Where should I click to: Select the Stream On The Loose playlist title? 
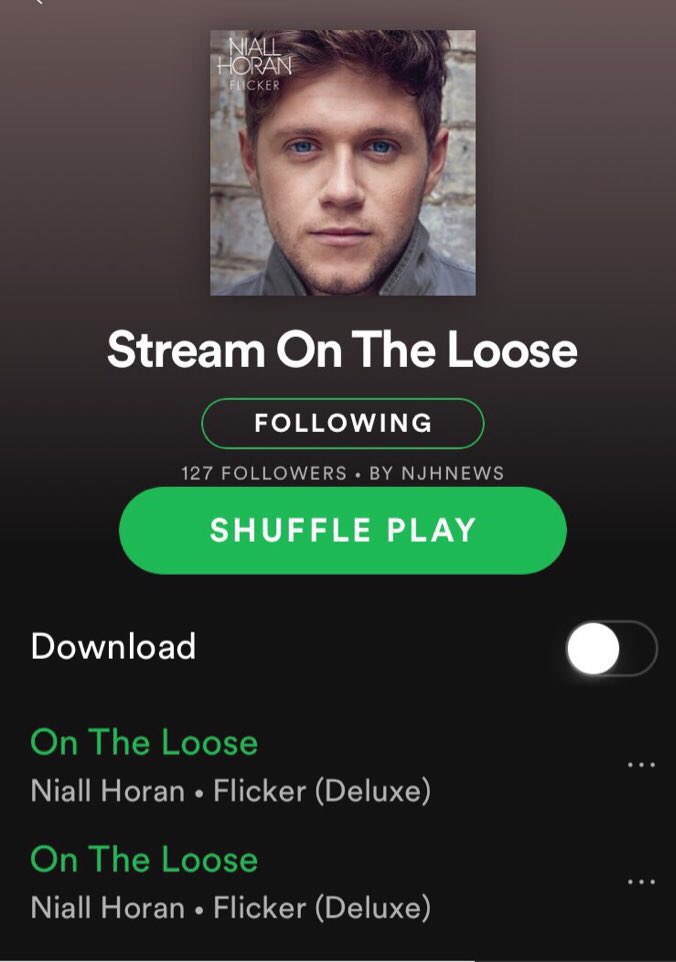pyautogui.click(x=342, y=349)
